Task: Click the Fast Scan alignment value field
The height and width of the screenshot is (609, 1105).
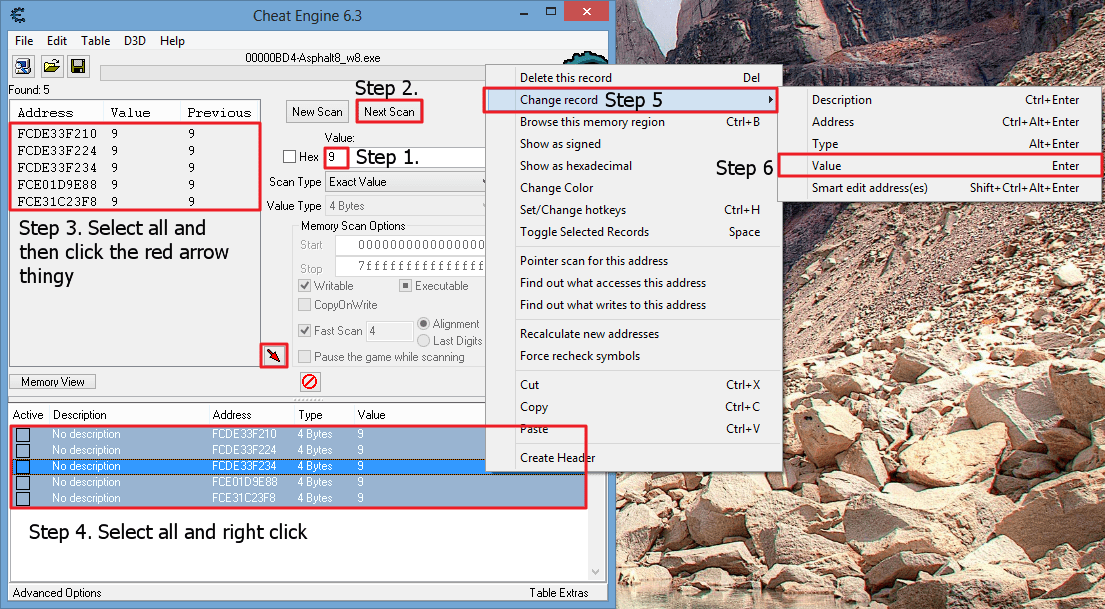Action: tap(390, 331)
